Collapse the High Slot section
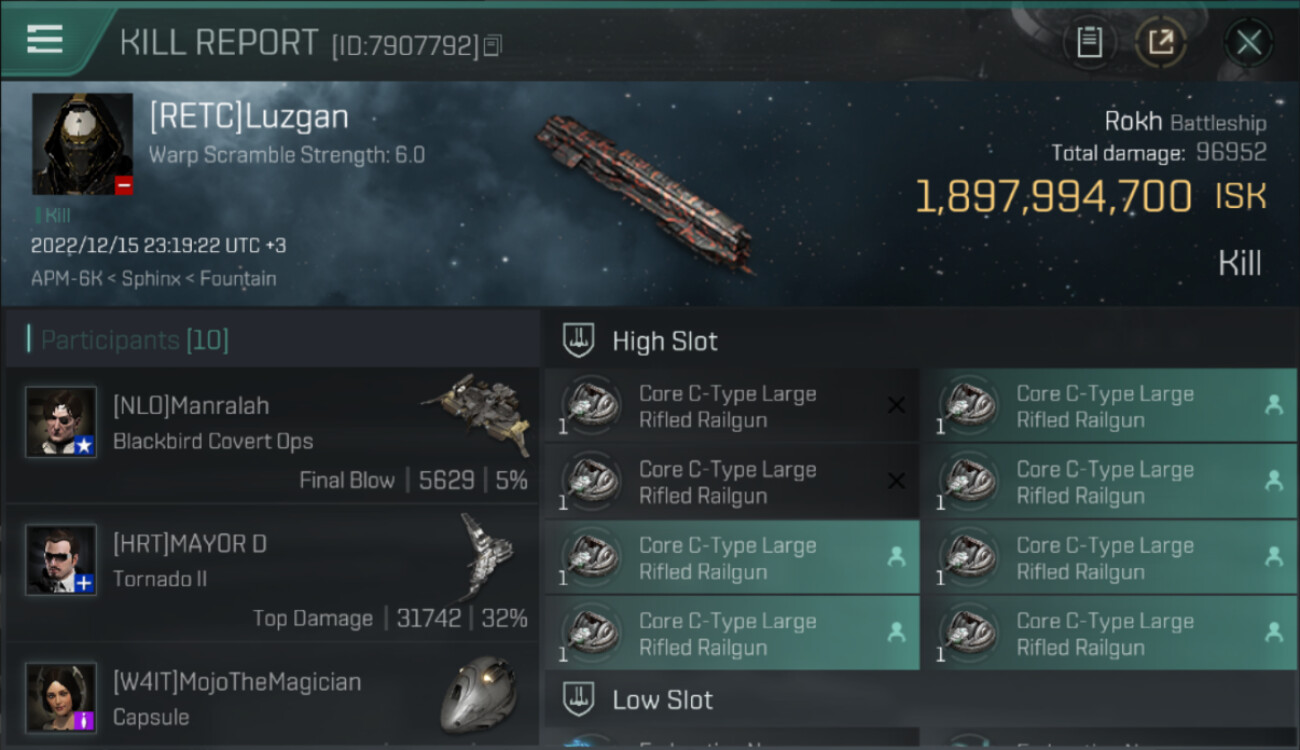This screenshot has height=750, width=1300. tap(579, 340)
